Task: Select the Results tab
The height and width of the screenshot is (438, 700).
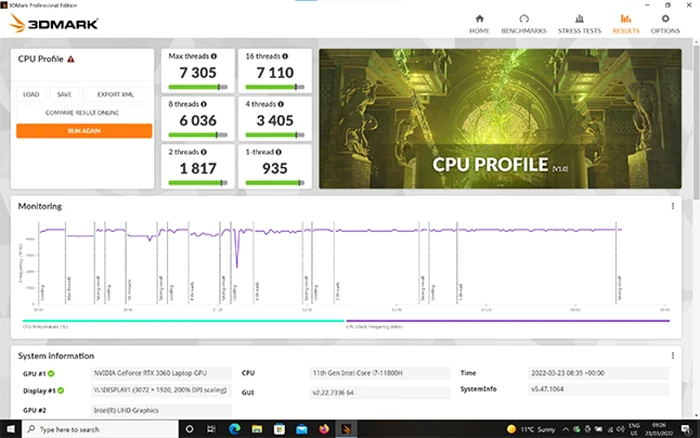Action: point(626,24)
